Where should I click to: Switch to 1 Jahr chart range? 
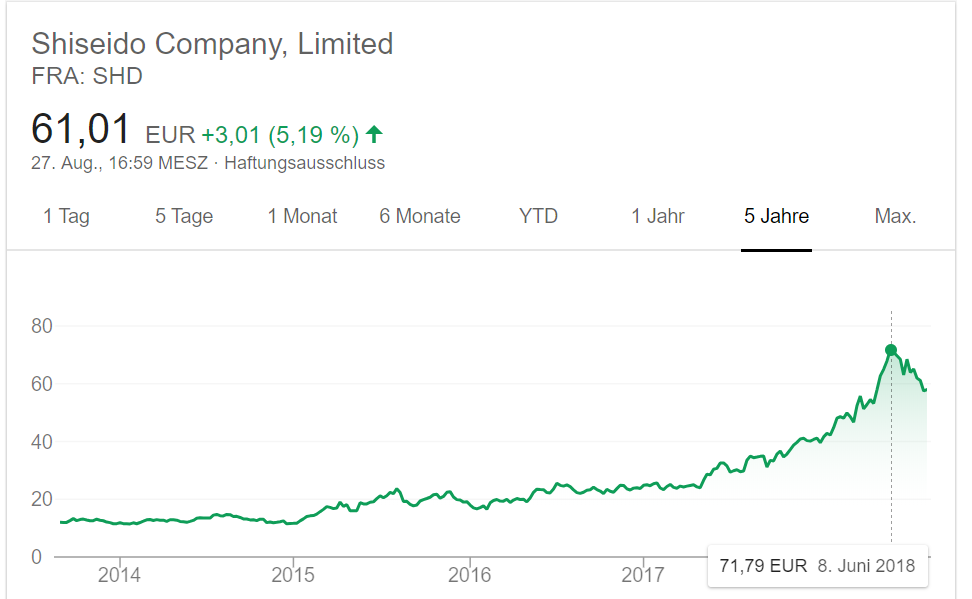point(658,216)
